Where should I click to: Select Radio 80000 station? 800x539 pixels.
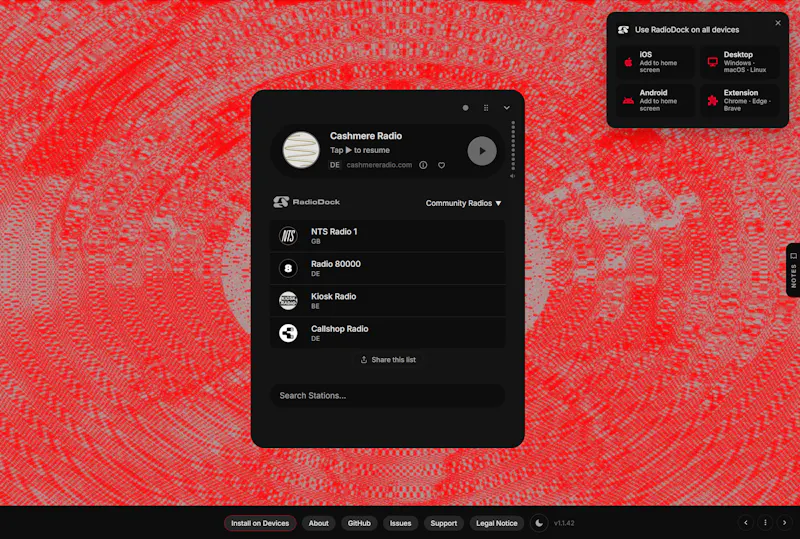pos(388,268)
